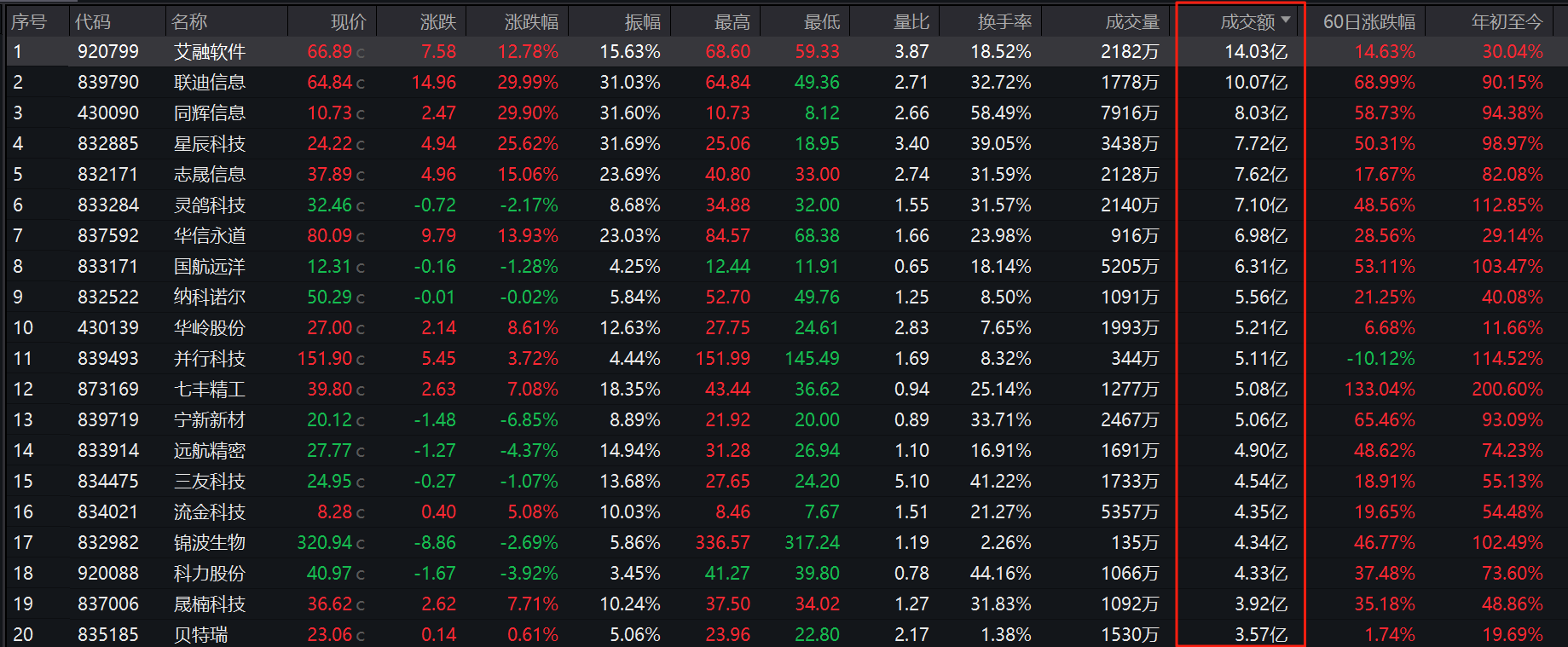Image resolution: width=1568 pixels, height=647 pixels.
Task: Sort by 量比 column header
Action: (911, 22)
